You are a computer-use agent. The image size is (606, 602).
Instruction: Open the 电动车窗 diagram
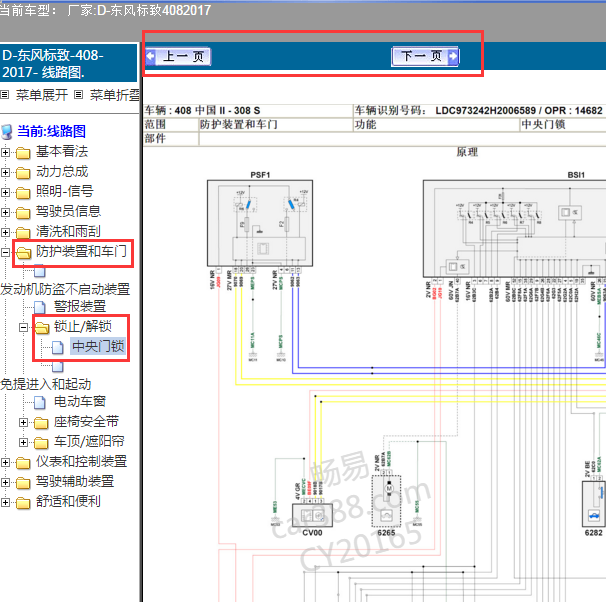pyautogui.click(x=80, y=401)
